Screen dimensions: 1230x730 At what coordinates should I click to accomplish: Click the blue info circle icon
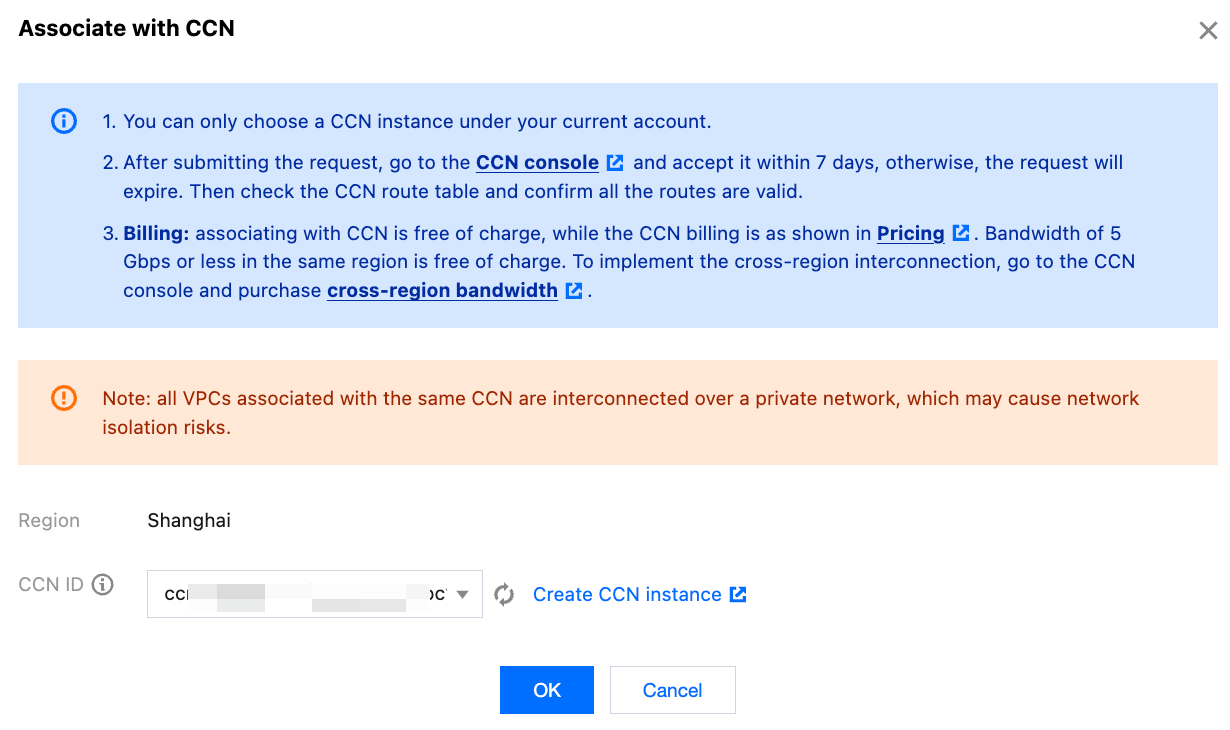pyautogui.click(x=63, y=122)
